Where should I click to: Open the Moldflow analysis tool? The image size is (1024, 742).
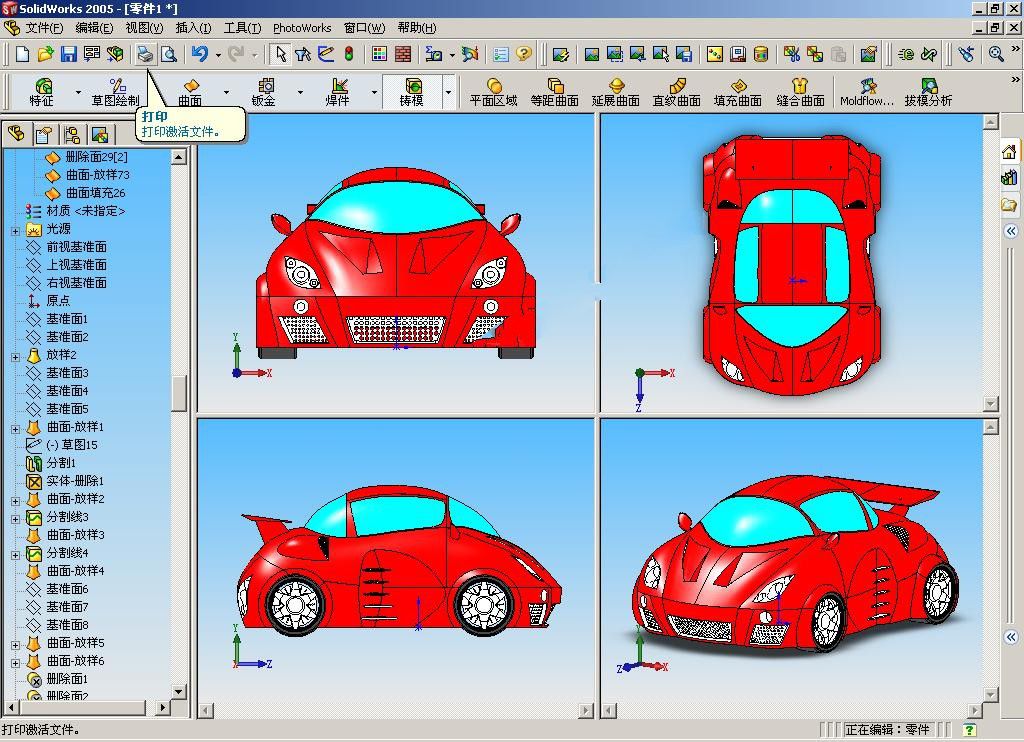pos(867,92)
